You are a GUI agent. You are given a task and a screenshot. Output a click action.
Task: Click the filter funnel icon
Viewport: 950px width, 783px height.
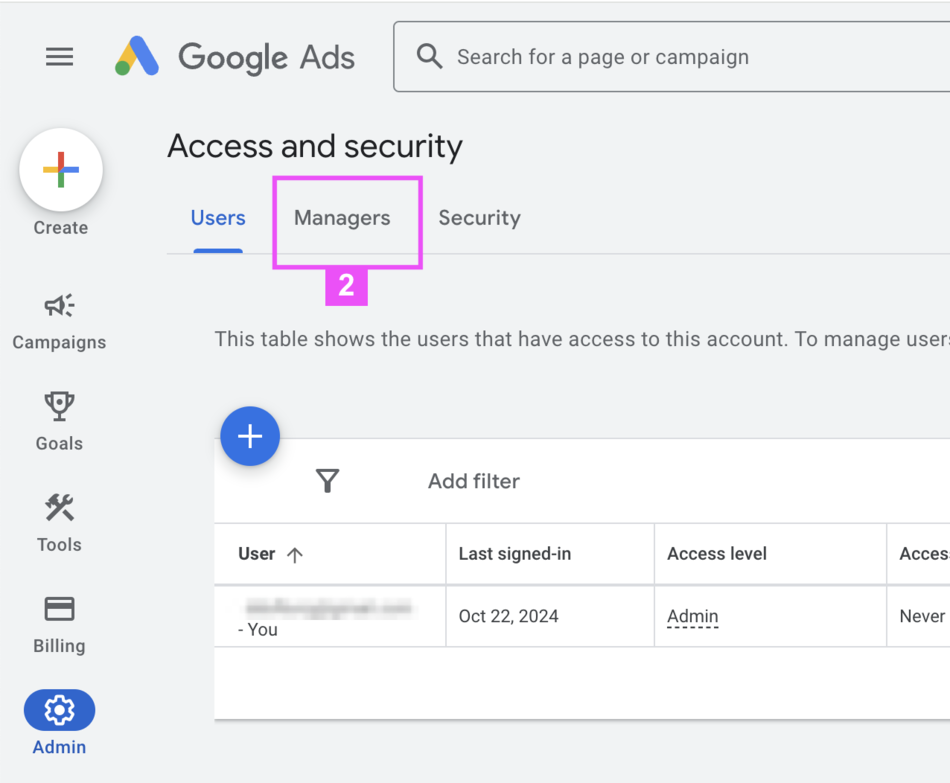click(x=327, y=481)
